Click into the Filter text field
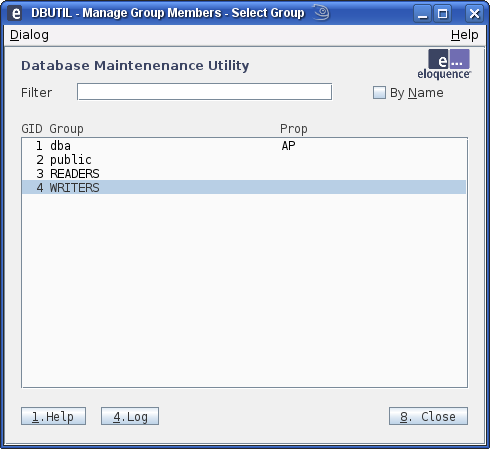Screen dimensions: 490x449 click(x=204, y=92)
